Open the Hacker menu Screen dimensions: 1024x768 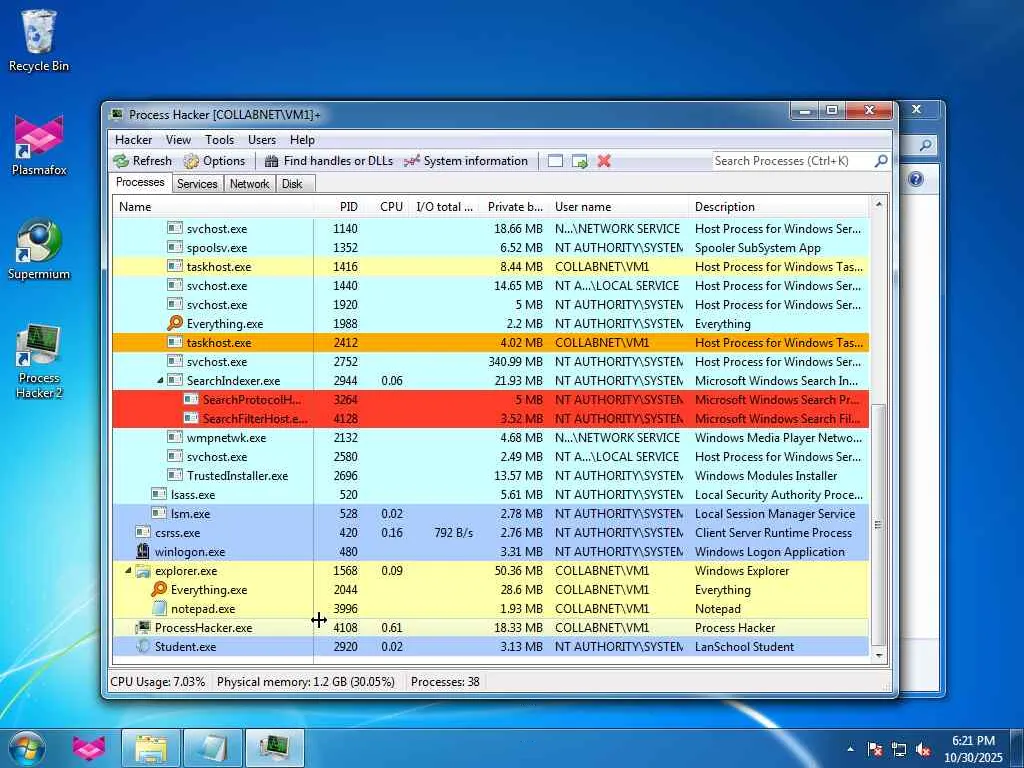click(x=133, y=140)
